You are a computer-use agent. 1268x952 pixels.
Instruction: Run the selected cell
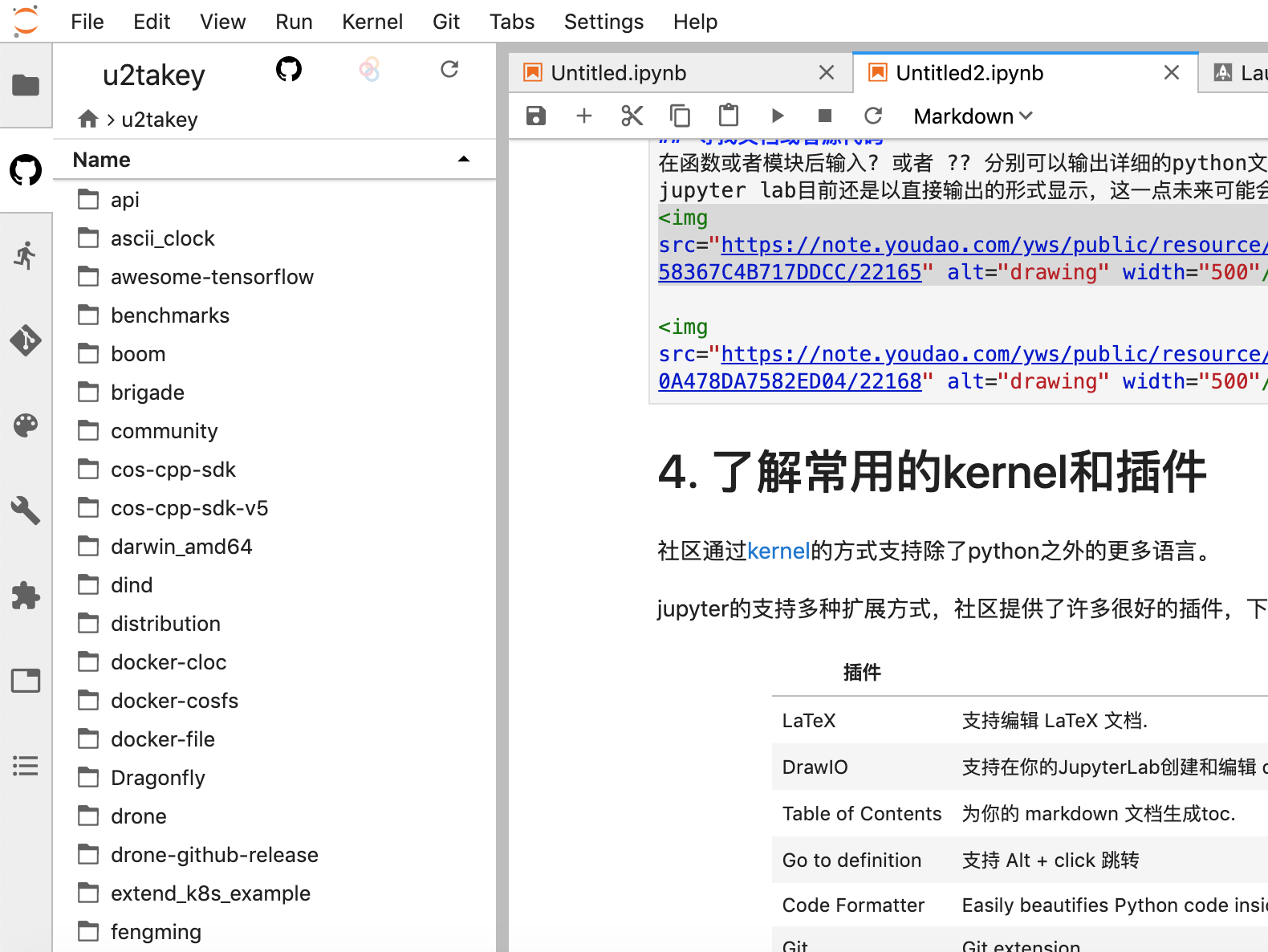(777, 116)
